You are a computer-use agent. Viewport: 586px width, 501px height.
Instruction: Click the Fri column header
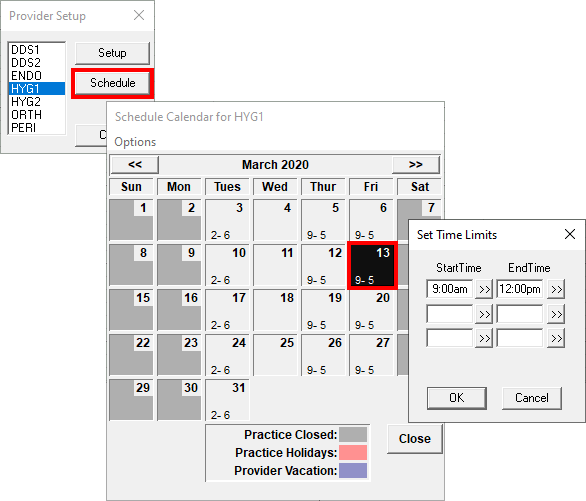click(371, 187)
